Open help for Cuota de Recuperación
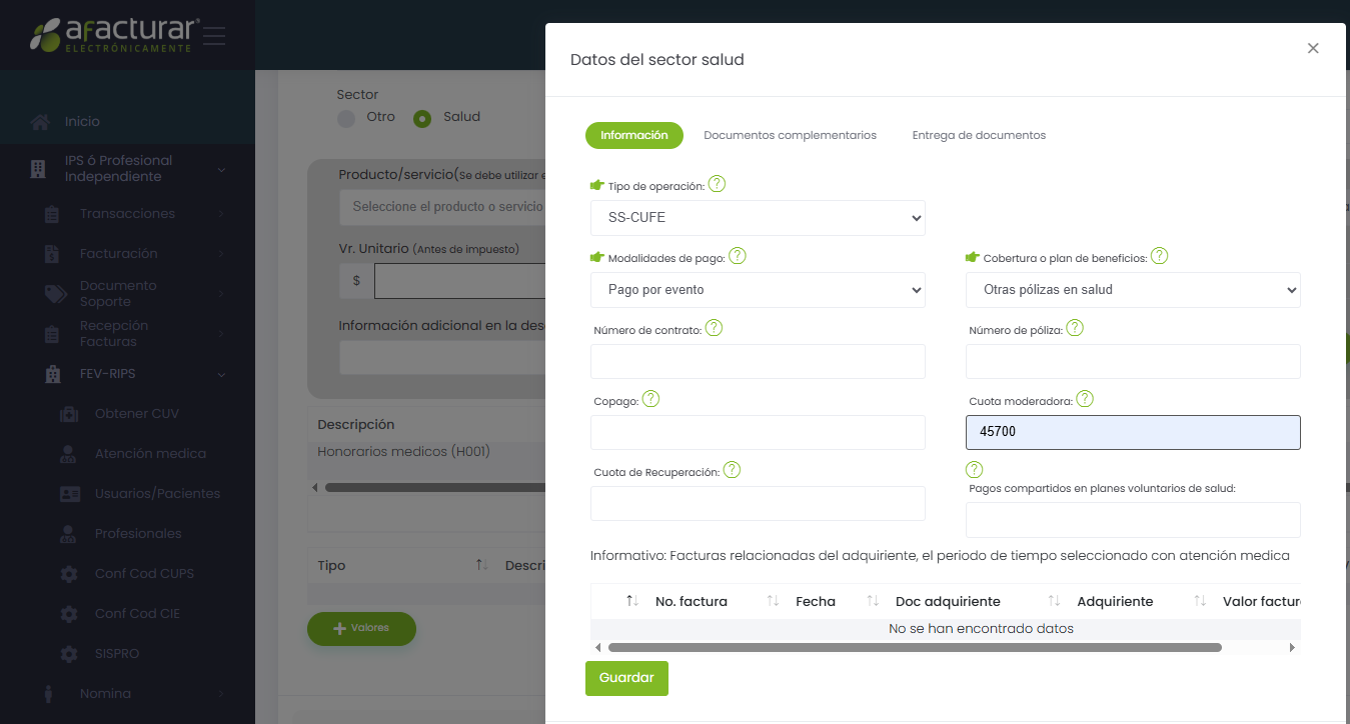The image size is (1350, 724). coord(732,470)
